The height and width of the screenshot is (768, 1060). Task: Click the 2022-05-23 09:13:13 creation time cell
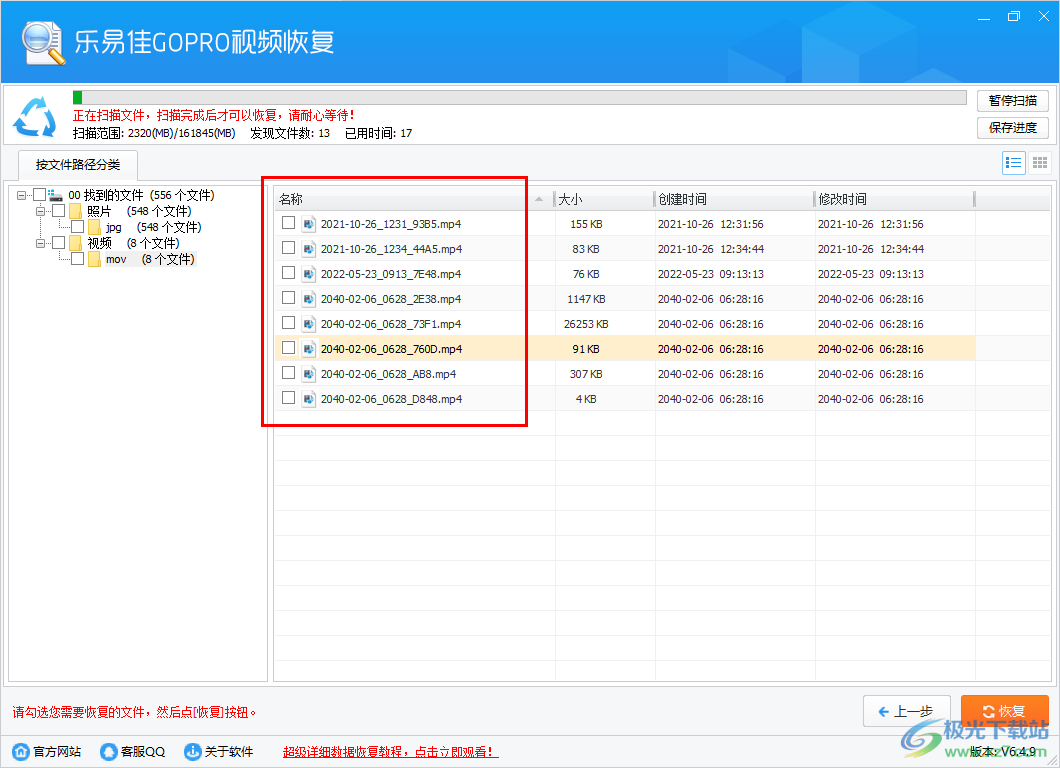(x=710, y=274)
